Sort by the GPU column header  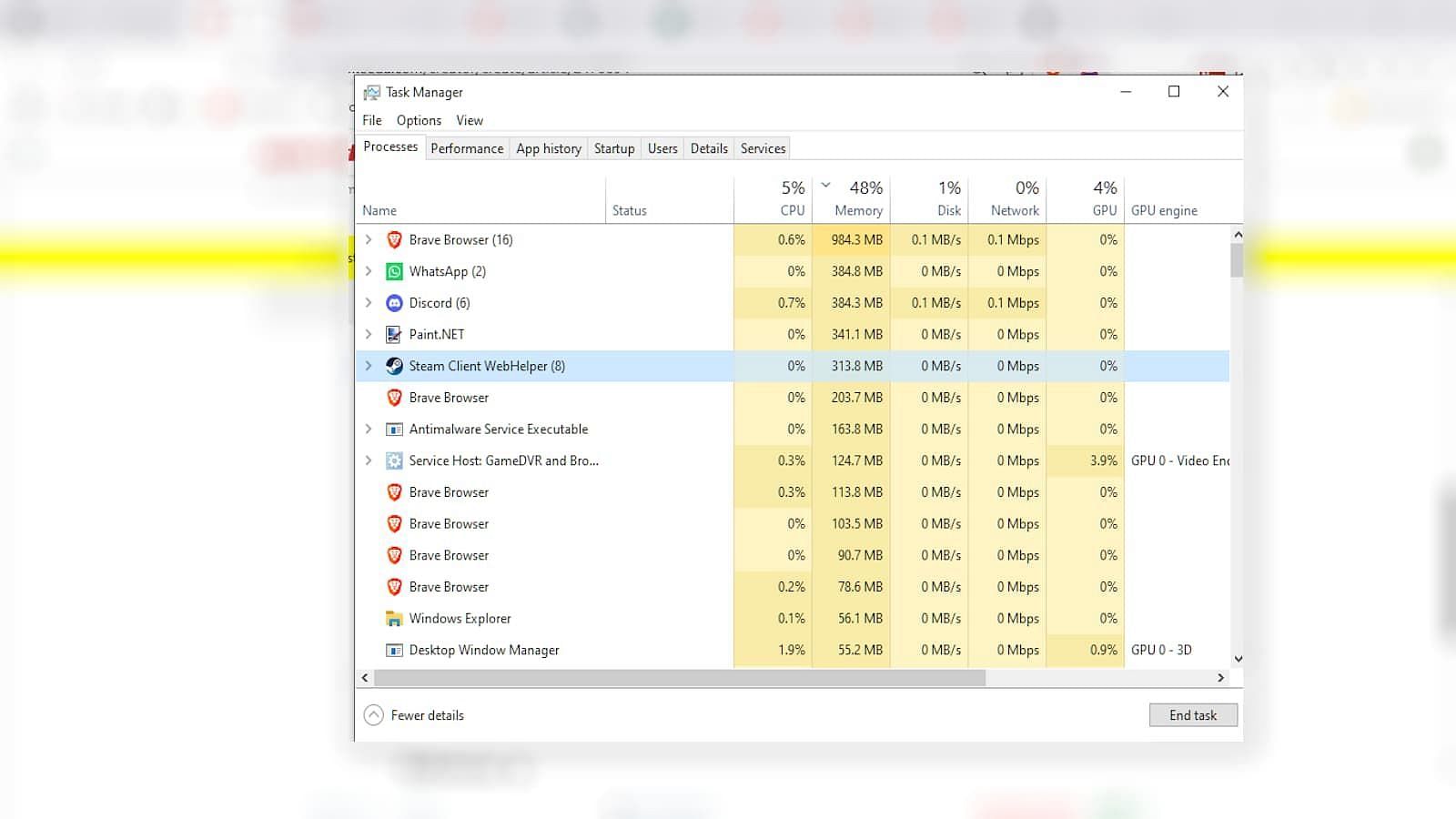pyautogui.click(x=1086, y=200)
